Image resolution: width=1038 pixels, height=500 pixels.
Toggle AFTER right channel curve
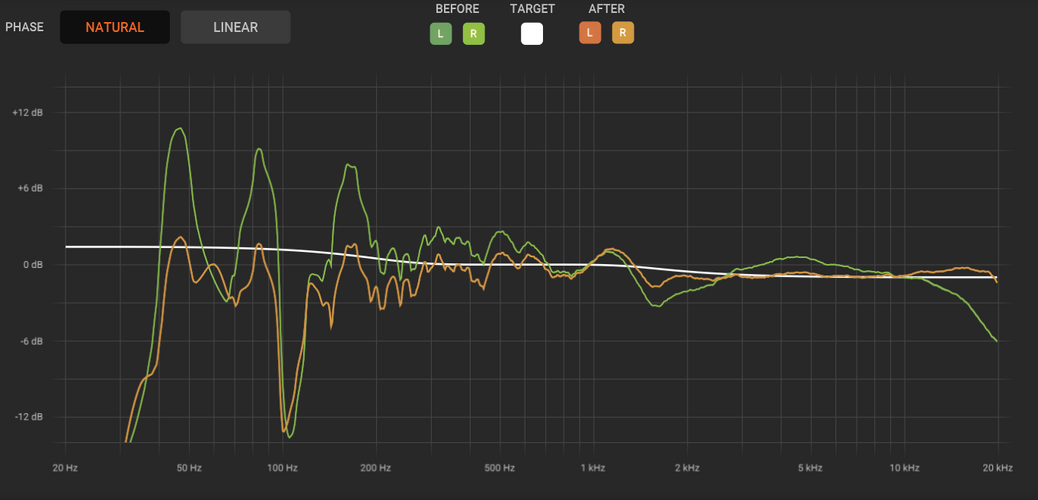[x=622, y=32]
